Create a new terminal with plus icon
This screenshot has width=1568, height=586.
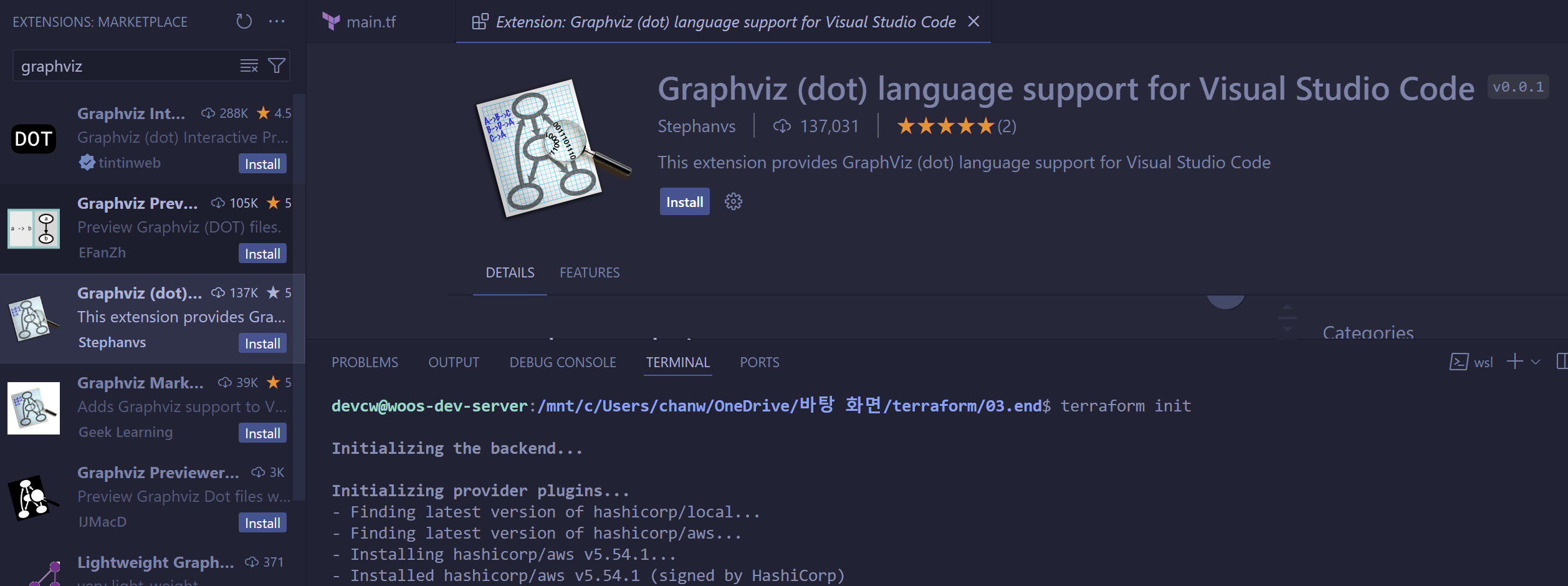click(x=1514, y=362)
